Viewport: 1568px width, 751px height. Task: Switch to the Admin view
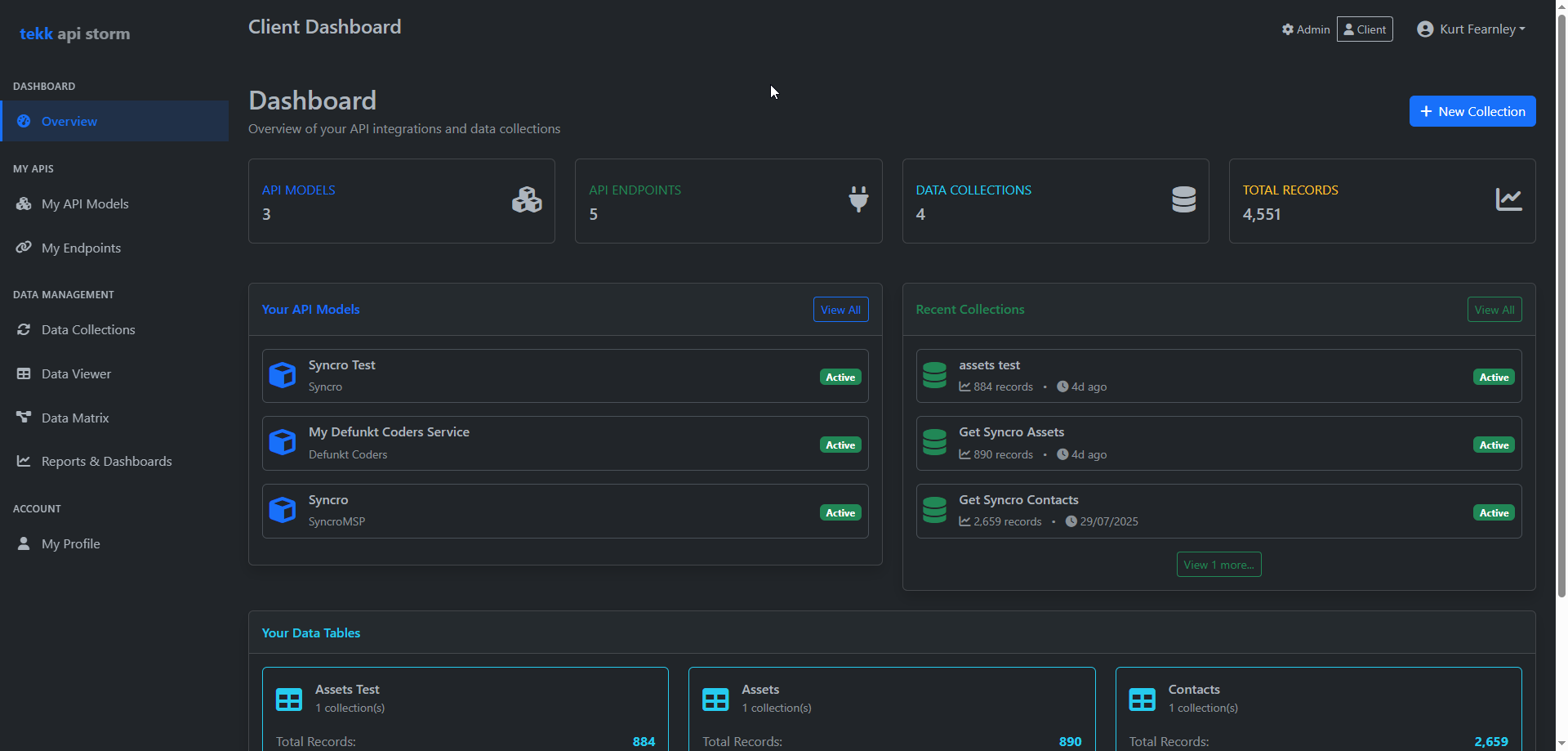(1304, 29)
